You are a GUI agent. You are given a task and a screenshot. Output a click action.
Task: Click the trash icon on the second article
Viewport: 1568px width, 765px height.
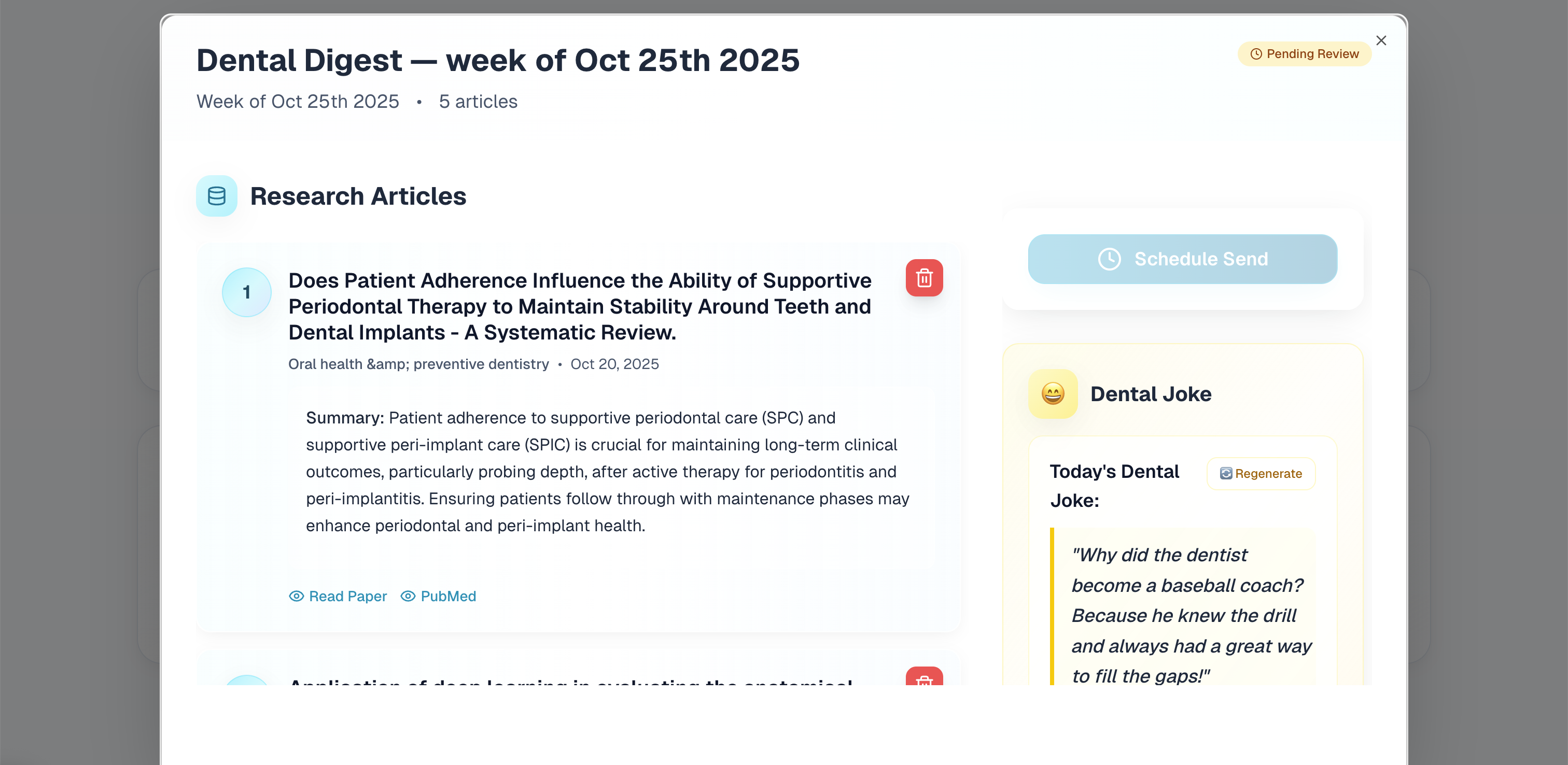[924, 683]
